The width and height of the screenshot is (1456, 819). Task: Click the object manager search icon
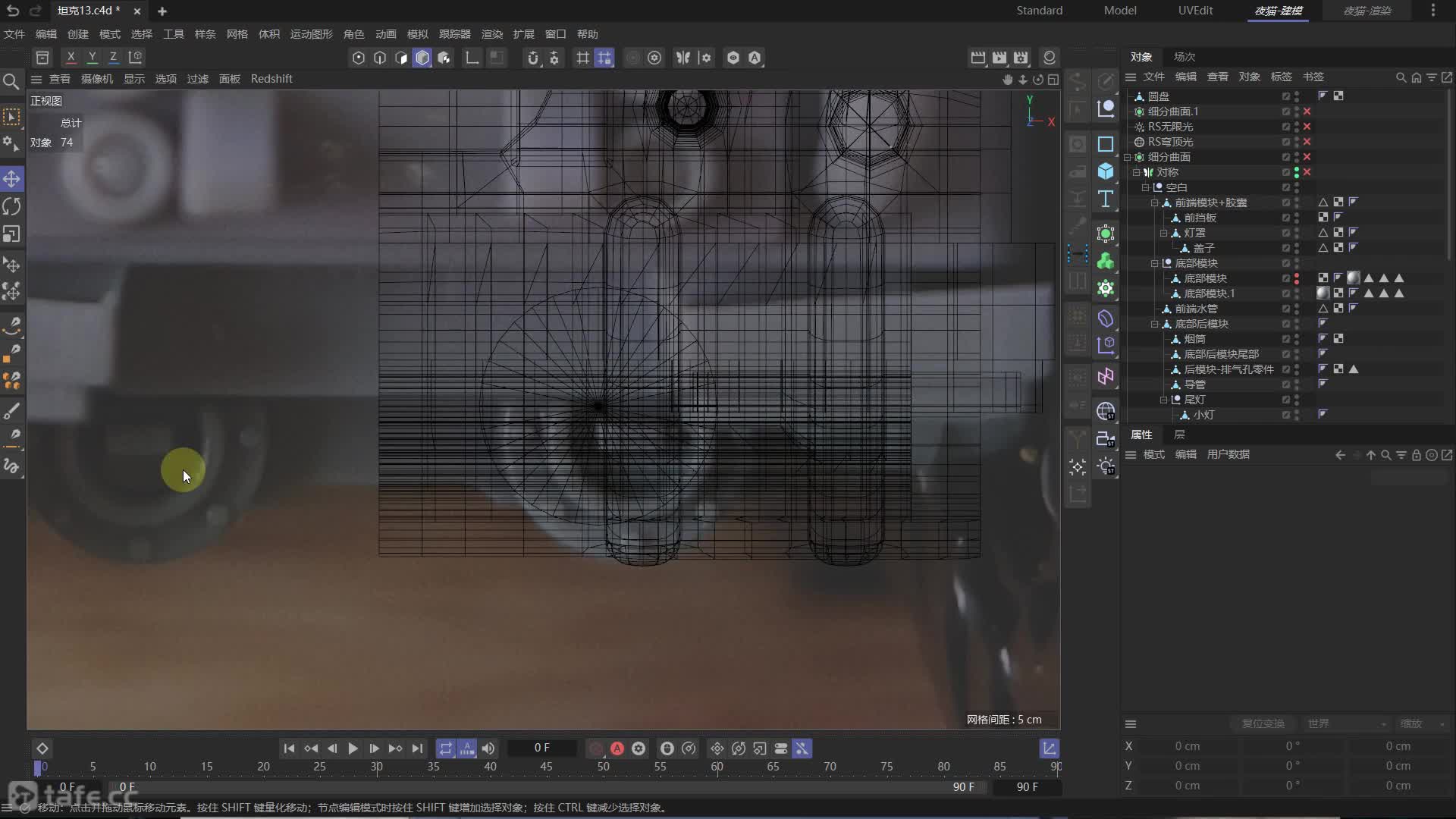pos(1401,77)
